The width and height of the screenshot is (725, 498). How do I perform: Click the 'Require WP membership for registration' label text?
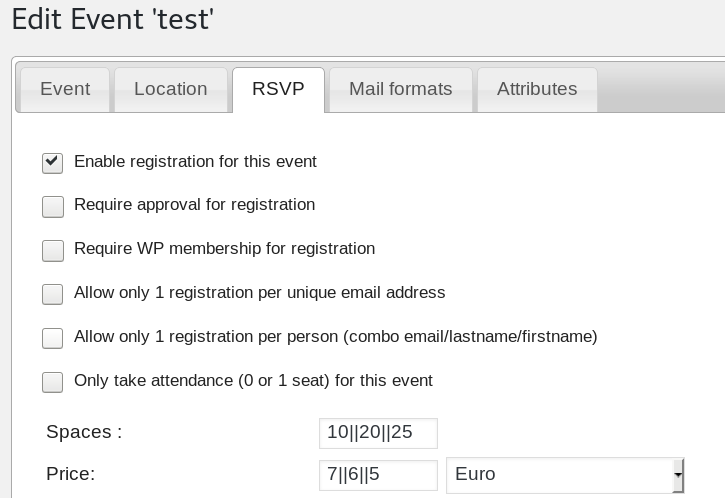[x=224, y=249]
